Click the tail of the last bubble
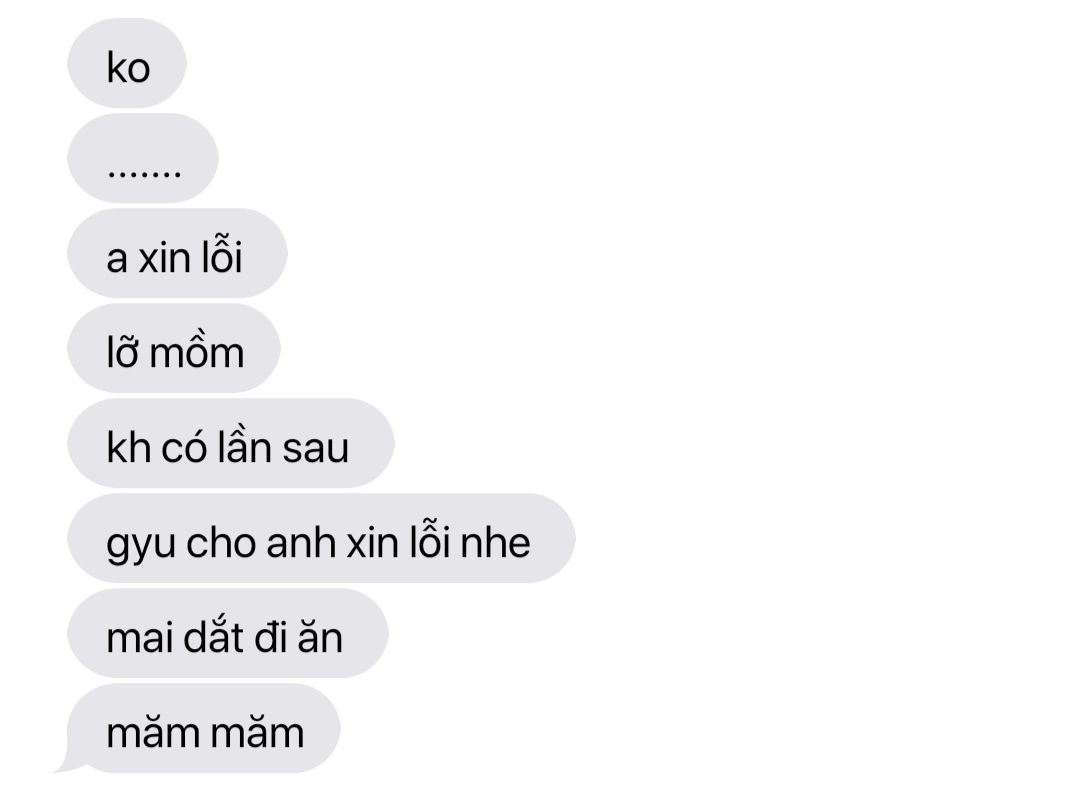Viewport: 1080px width, 785px height. tap(68, 762)
